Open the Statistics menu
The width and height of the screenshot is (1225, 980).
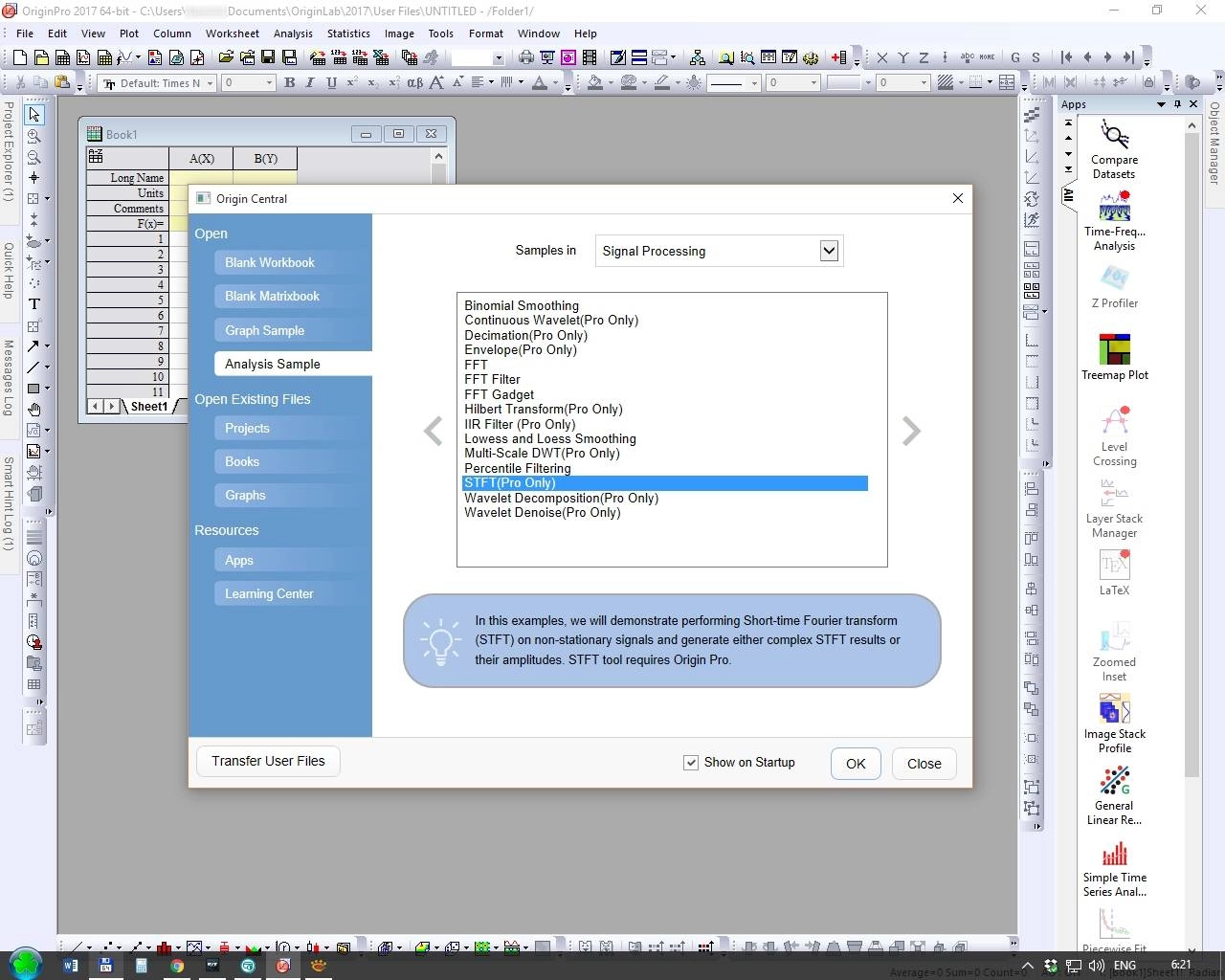(x=348, y=33)
